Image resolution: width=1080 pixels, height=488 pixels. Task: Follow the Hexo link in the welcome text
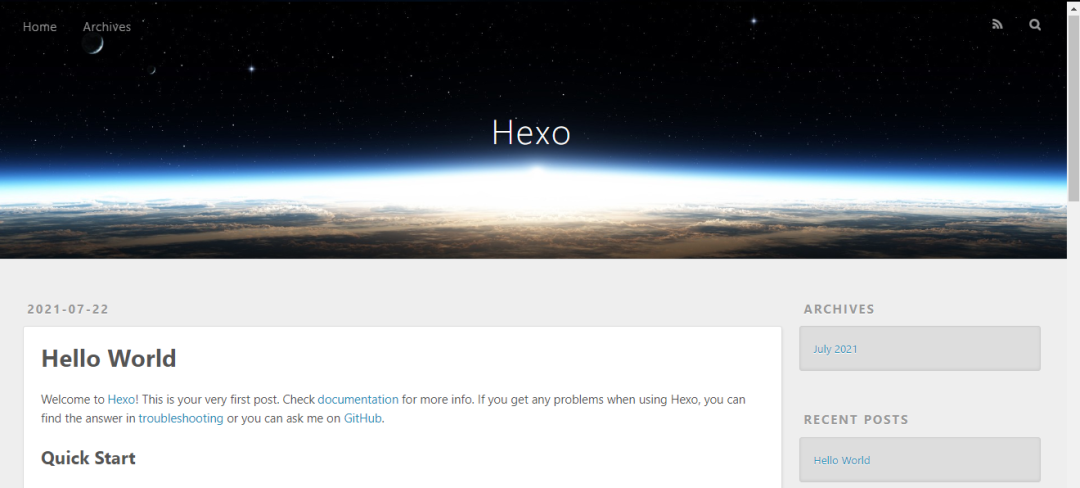point(121,399)
